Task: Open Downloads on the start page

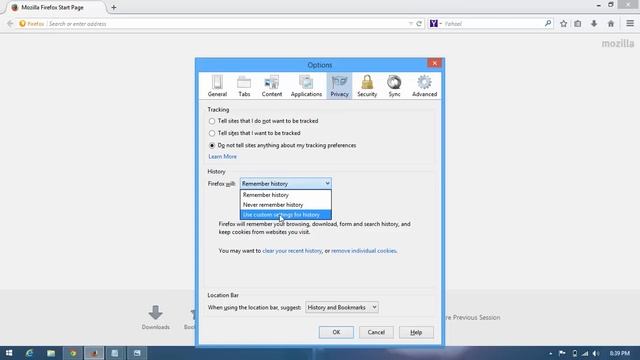Action: pyautogui.click(x=156, y=317)
